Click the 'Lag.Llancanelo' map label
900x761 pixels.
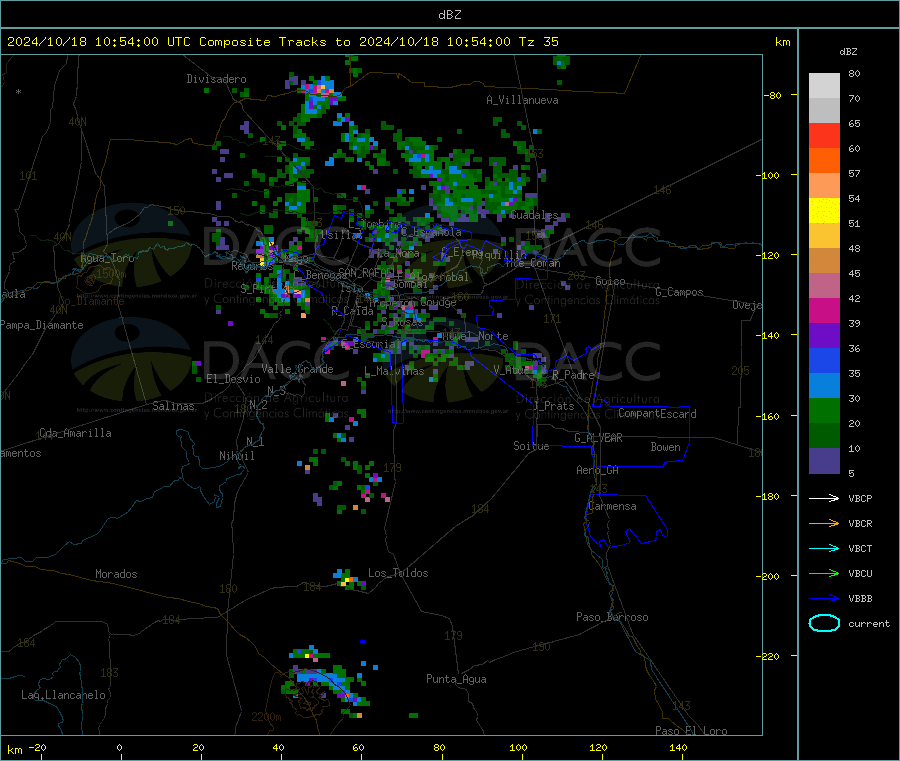pos(63,695)
